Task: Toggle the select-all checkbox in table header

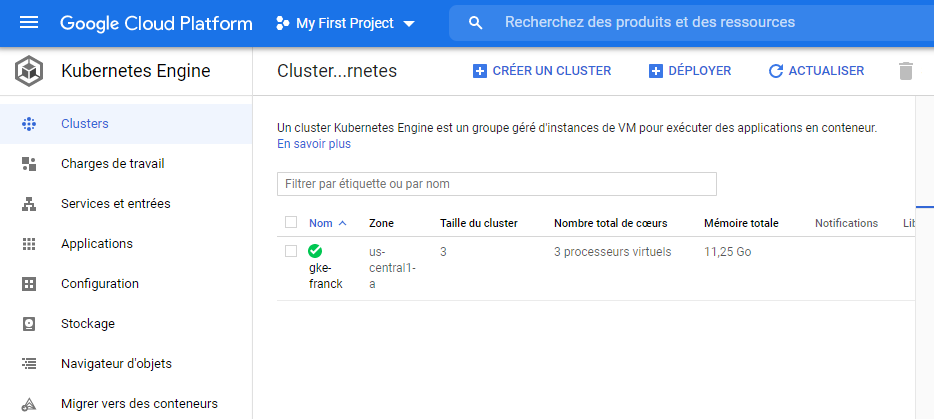Action: point(291,222)
